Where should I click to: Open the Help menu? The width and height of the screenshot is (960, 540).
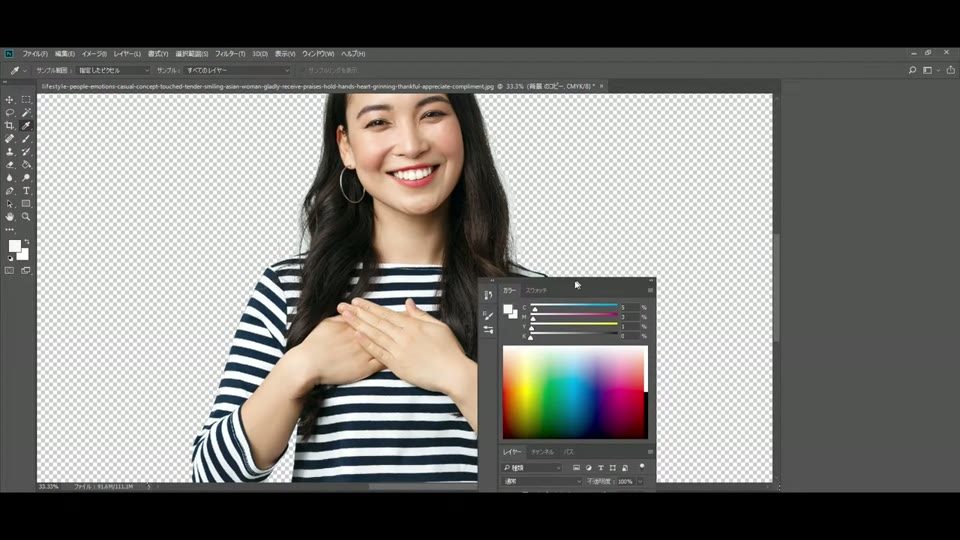point(353,54)
